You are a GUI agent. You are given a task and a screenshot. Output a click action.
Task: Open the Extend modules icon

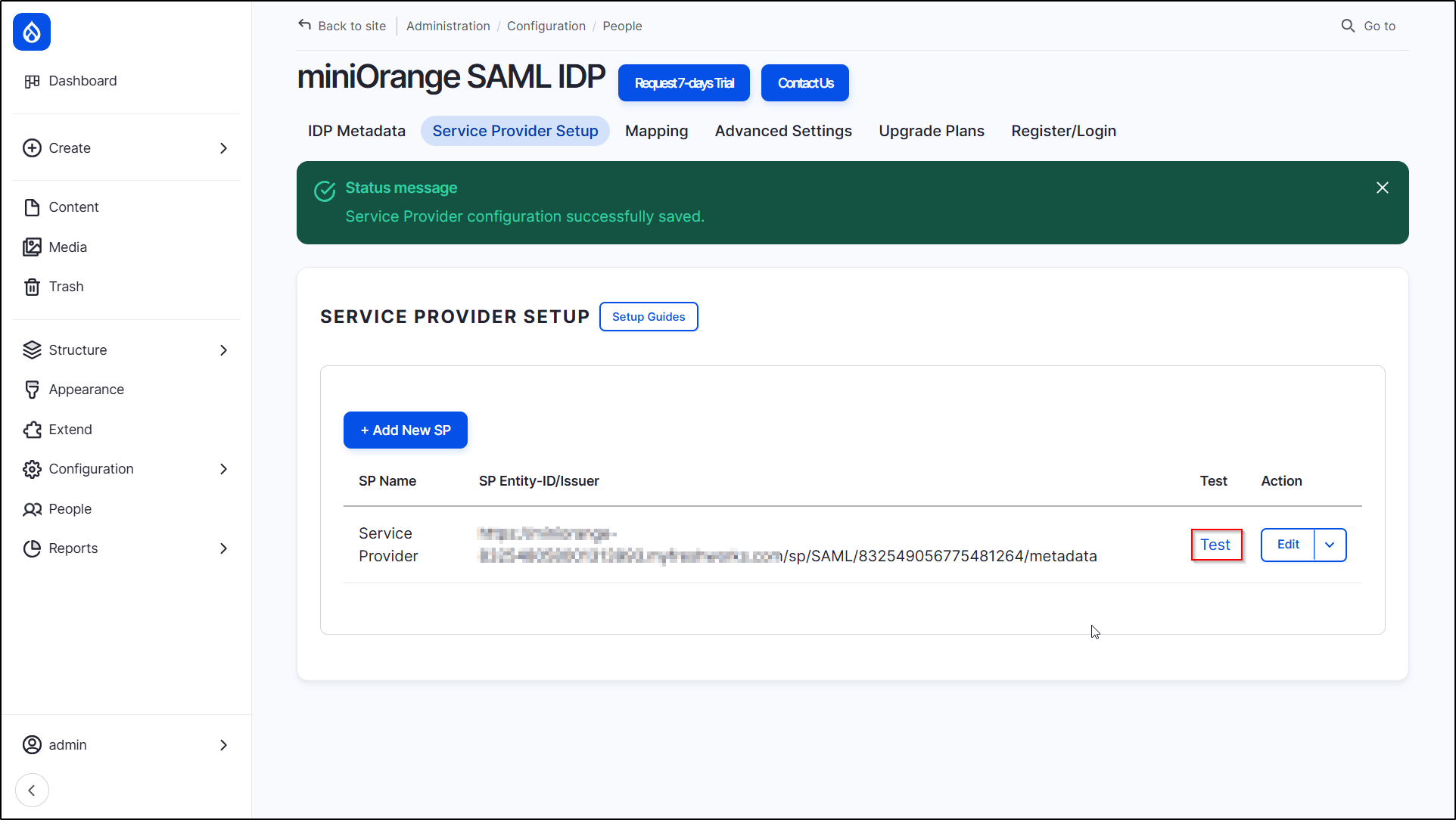[32, 429]
